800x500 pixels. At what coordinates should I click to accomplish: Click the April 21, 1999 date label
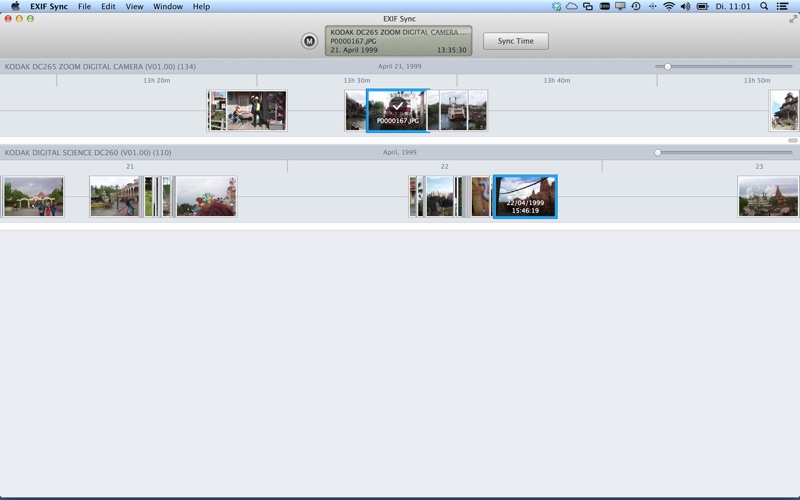[x=399, y=66]
